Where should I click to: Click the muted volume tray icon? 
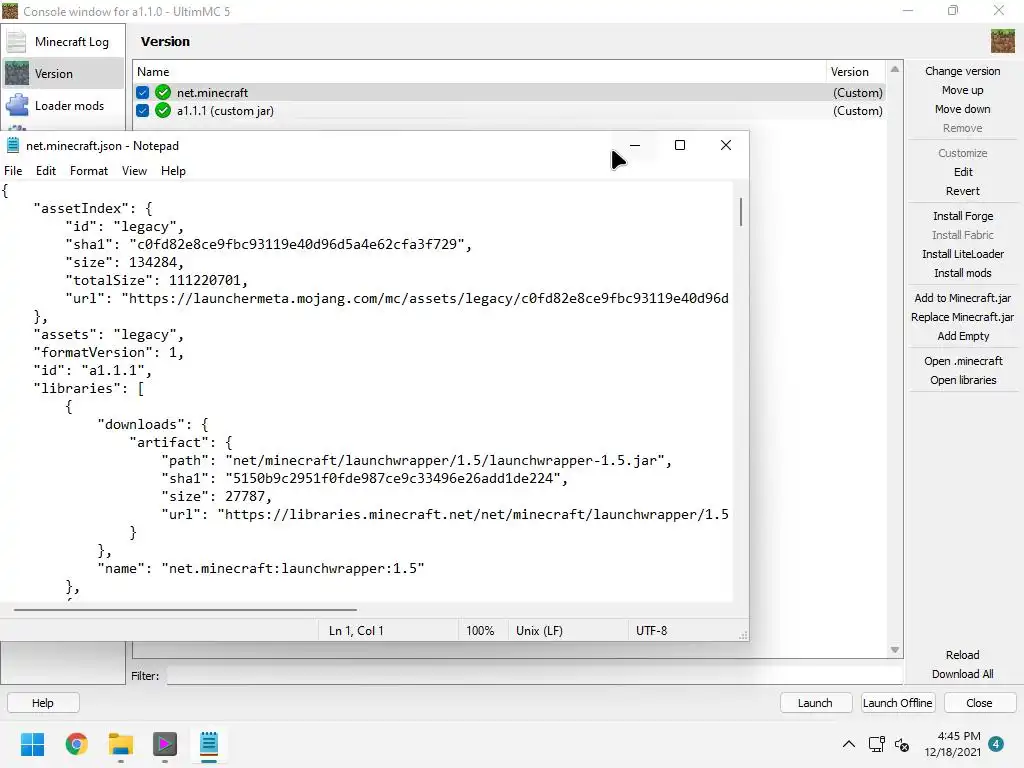tap(902, 744)
